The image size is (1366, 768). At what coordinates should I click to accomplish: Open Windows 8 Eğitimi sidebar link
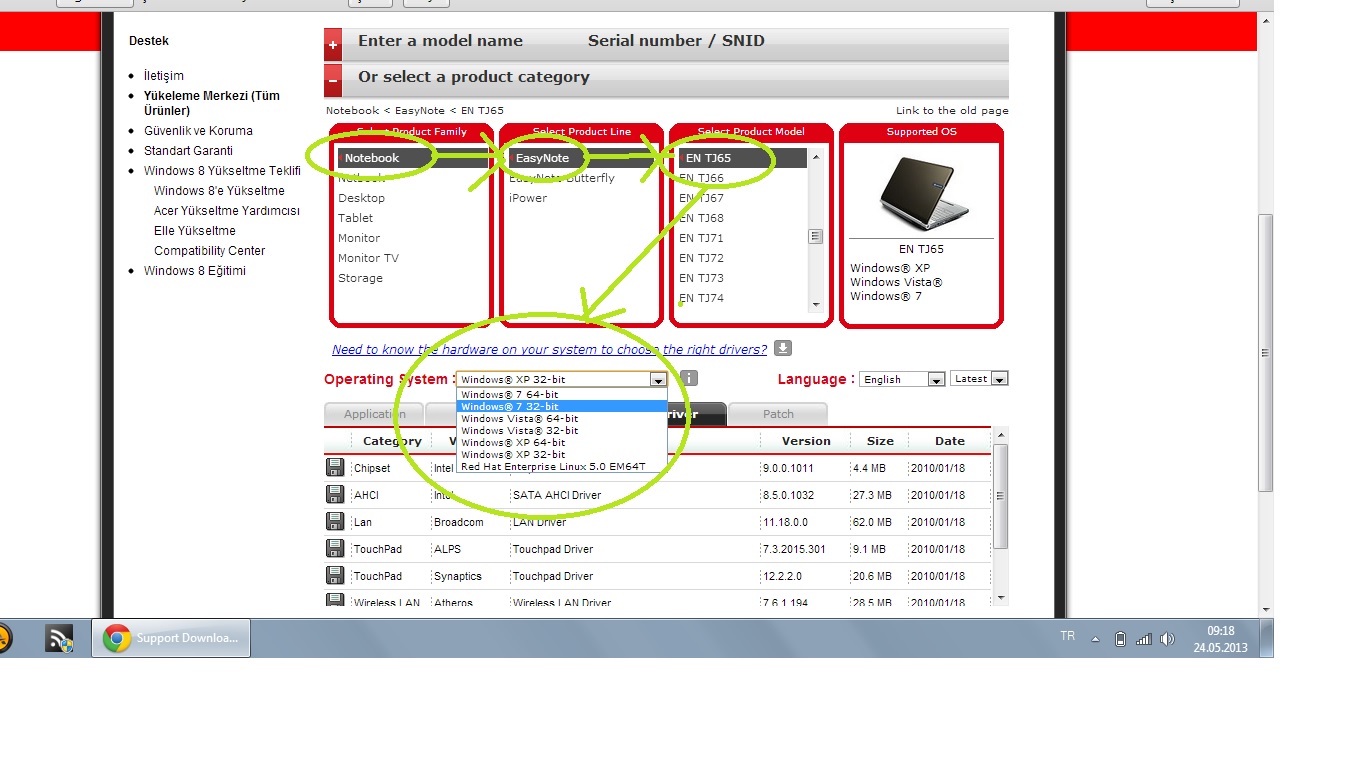click(195, 271)
